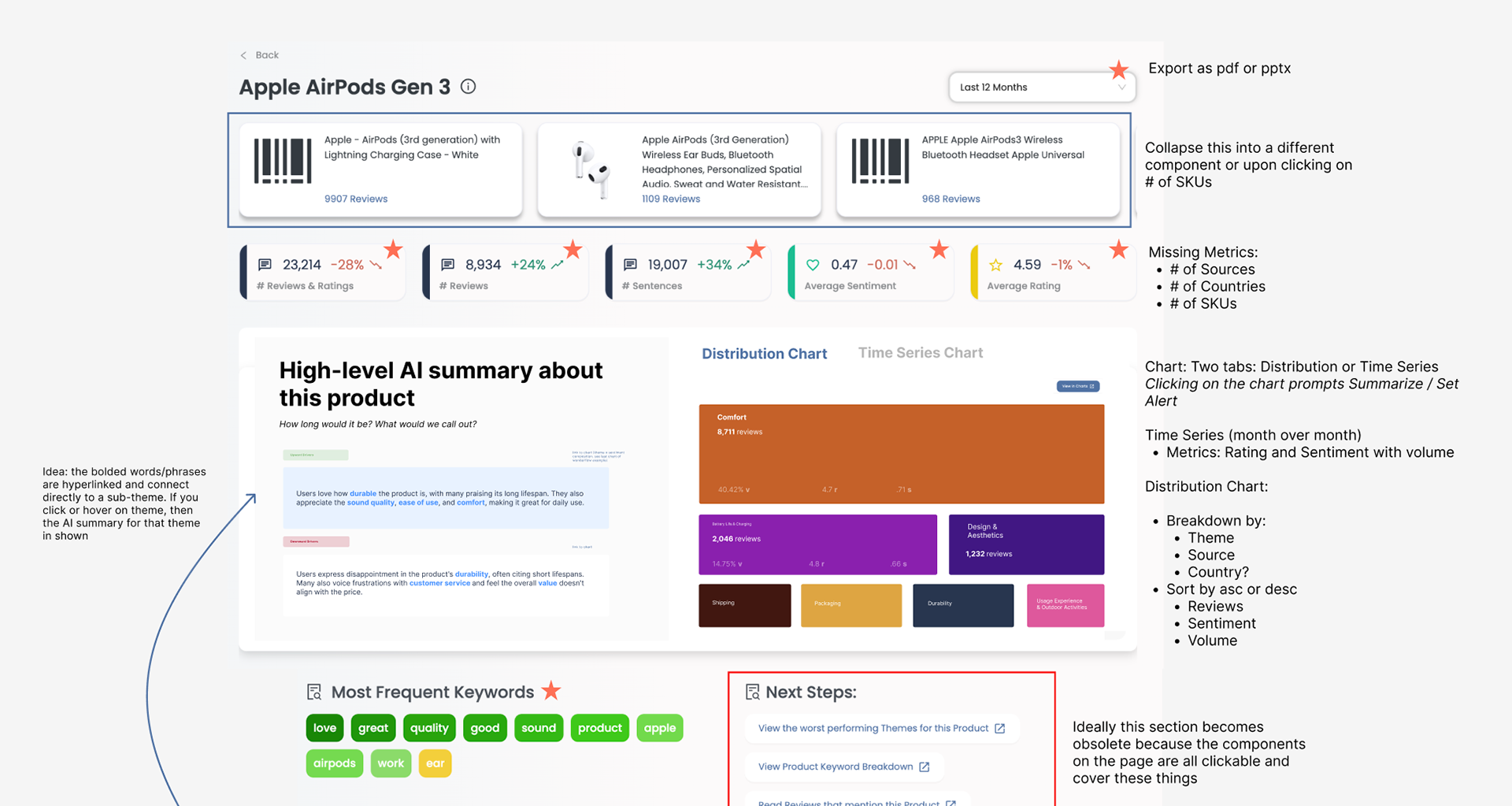Viewport: 1512px width, 806px height.
Task: Click the comment icon in # Reviews & Ratings card
Action: click(x=265, y=265)
